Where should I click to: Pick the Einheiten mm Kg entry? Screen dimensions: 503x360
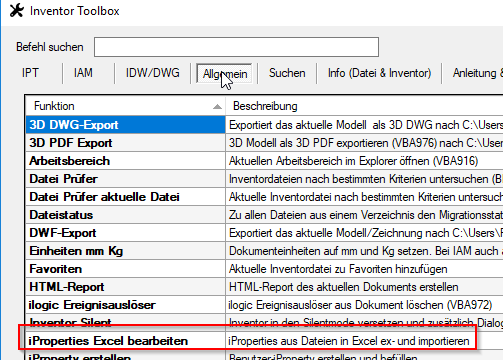coord(125,251)
